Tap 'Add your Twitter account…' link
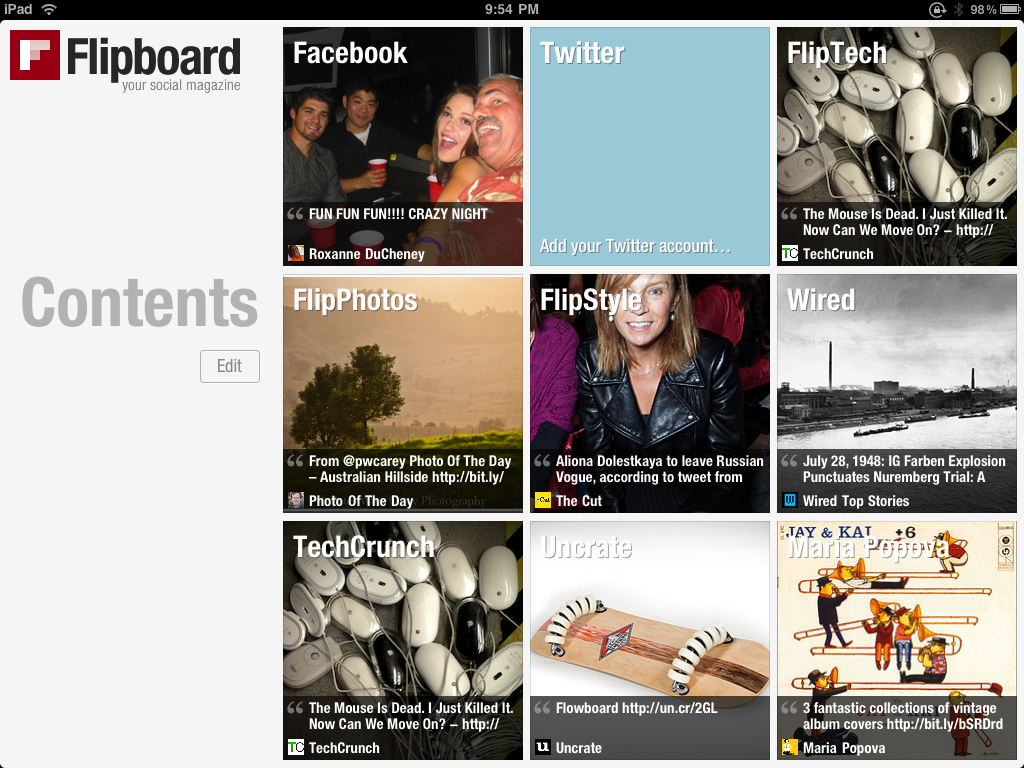The height and width of the screenshot is (768, 1024). [635, 246]
